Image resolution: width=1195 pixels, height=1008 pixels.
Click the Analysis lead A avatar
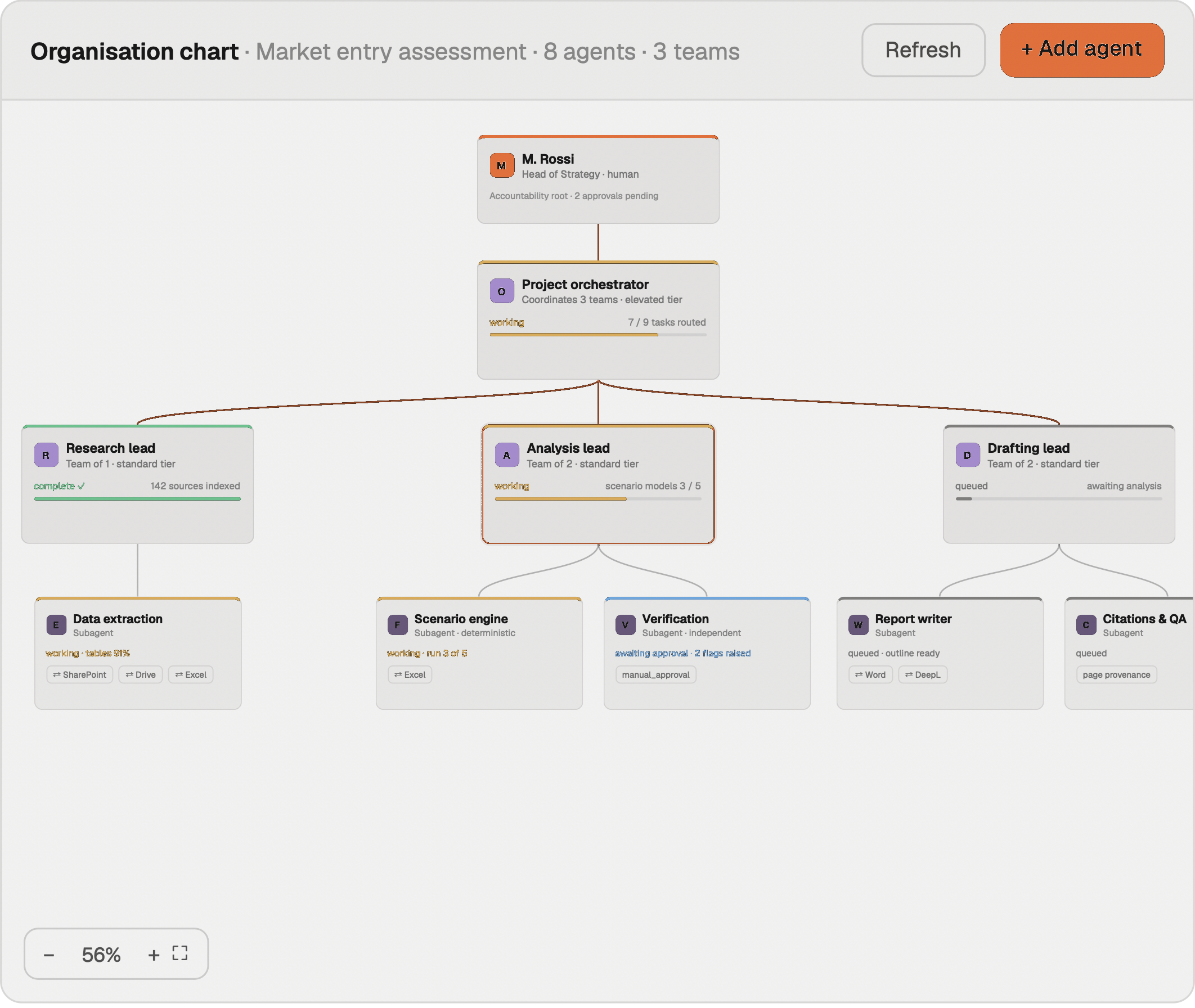point(507,455)
